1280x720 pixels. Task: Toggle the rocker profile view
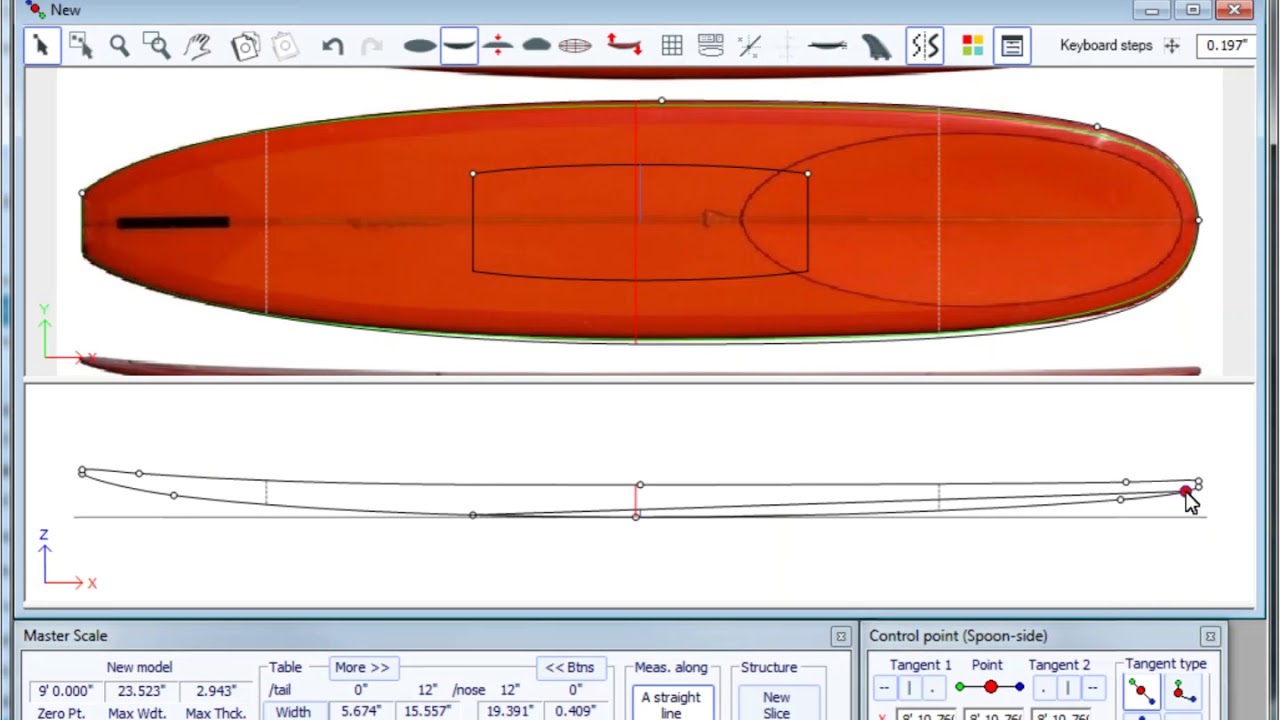coord(459,46)
